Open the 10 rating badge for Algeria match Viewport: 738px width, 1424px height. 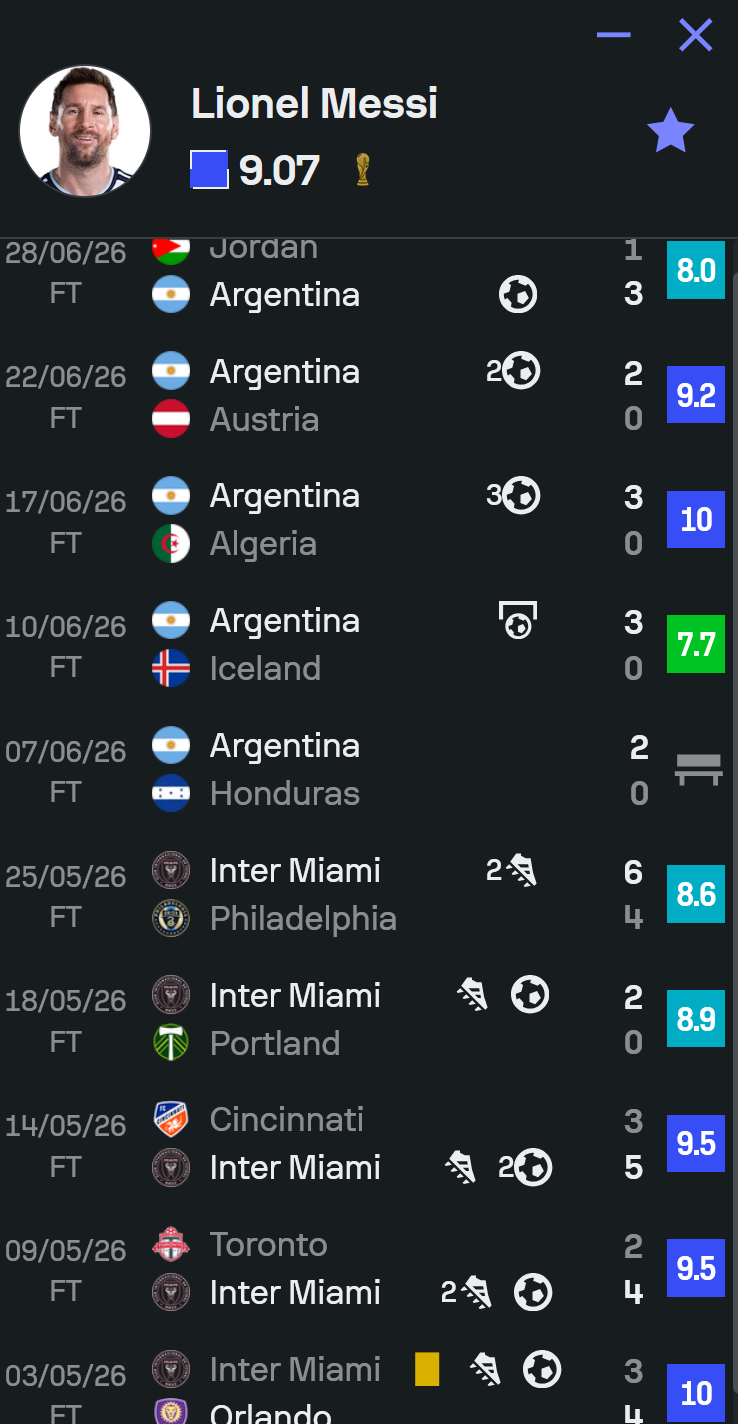(696, 519)
